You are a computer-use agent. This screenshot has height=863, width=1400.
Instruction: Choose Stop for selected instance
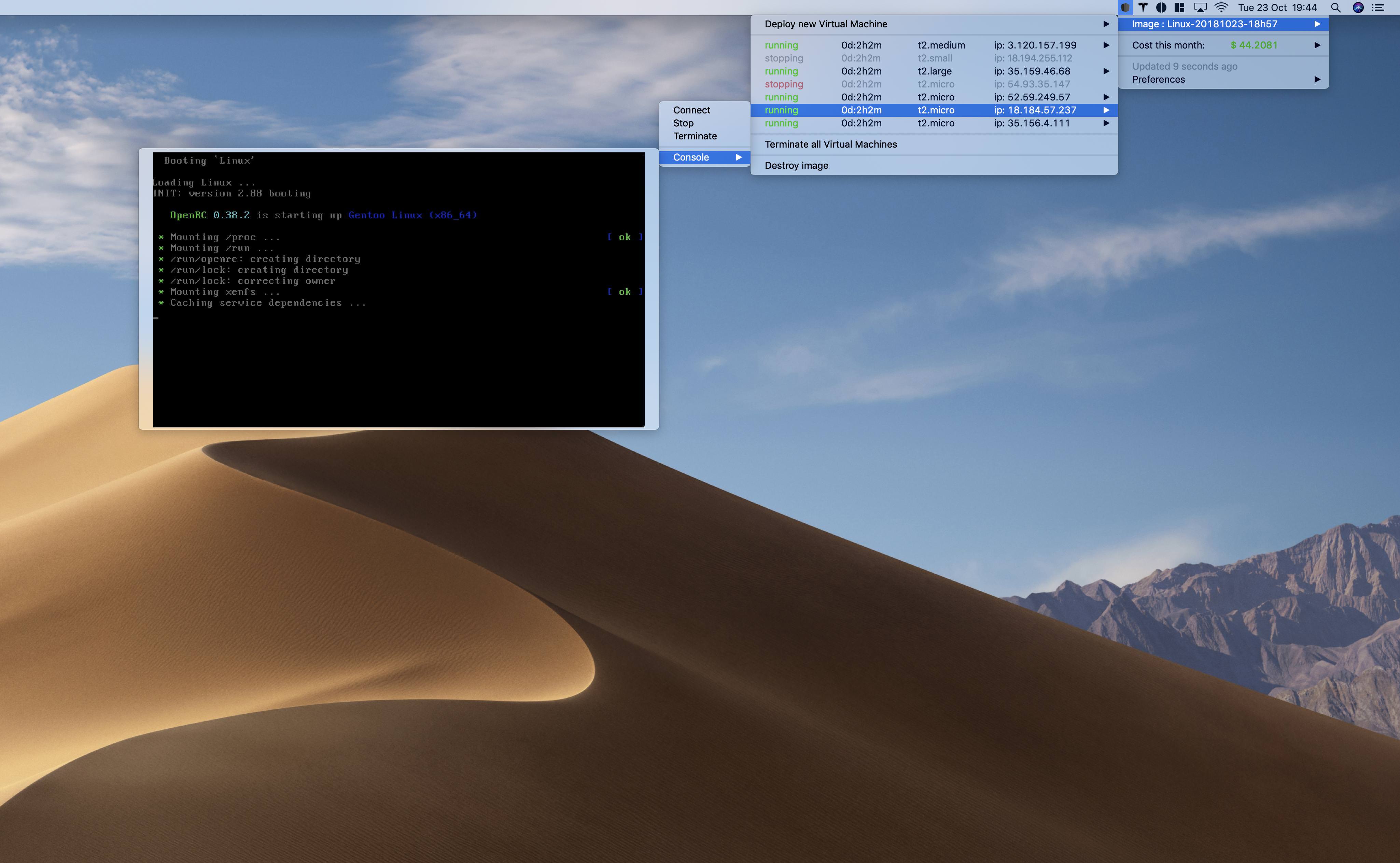point(683,123)
